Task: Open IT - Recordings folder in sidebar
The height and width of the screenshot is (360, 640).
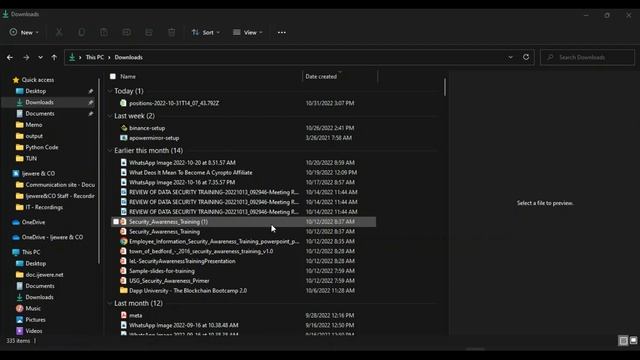Action: 44,207
